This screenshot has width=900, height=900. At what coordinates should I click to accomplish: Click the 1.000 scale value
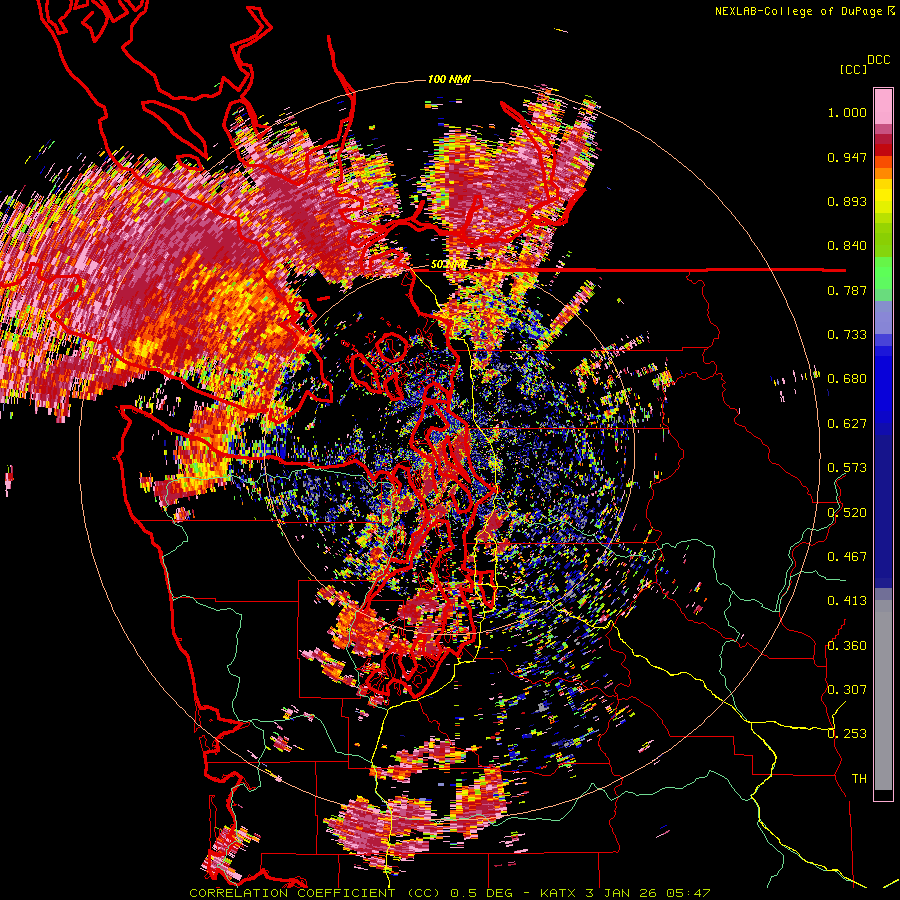pos(847,112)
